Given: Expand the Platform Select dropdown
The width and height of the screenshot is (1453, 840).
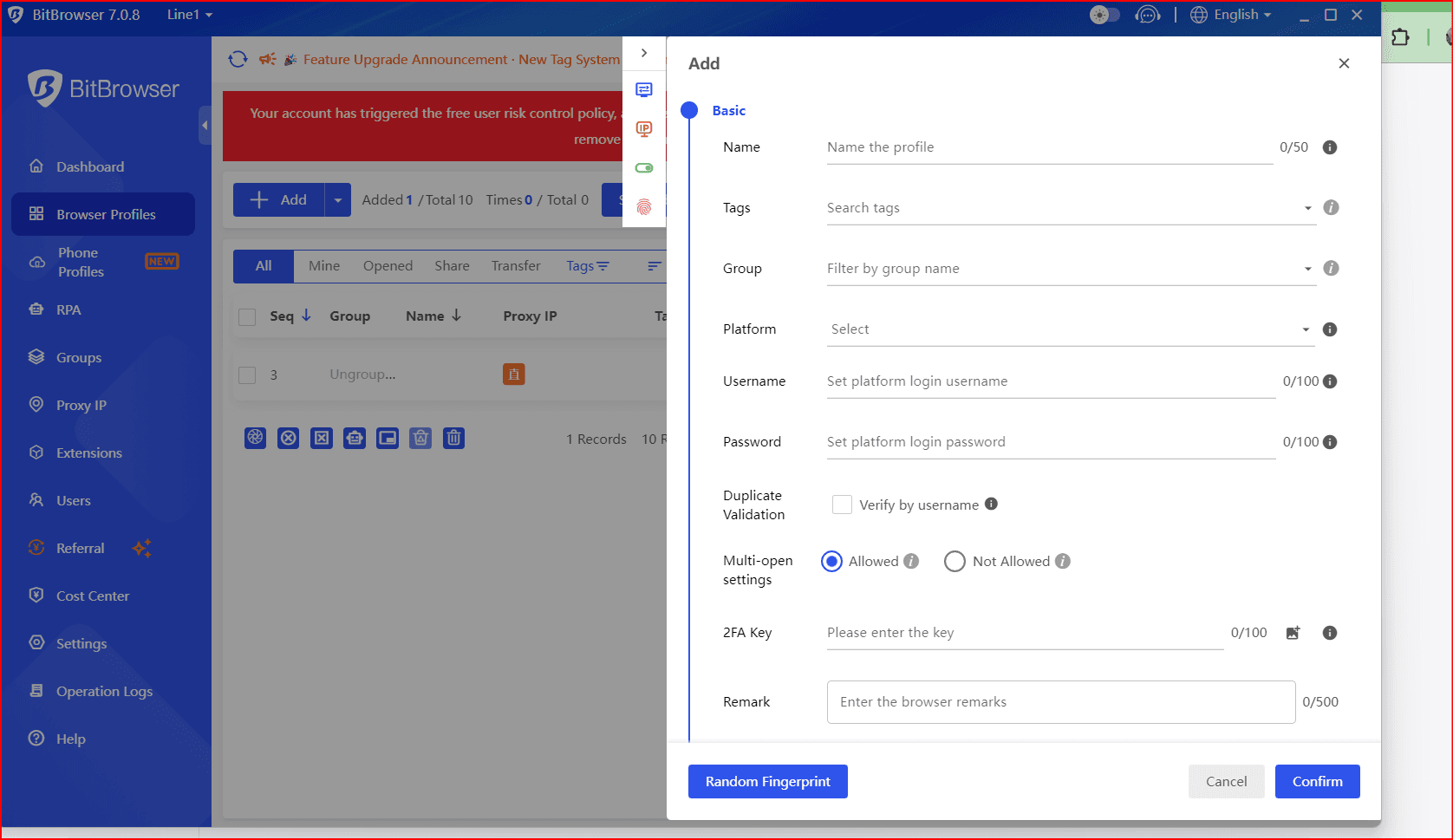Looking at the screenshot, I should pyautogui.click(x=1070, y=329).
